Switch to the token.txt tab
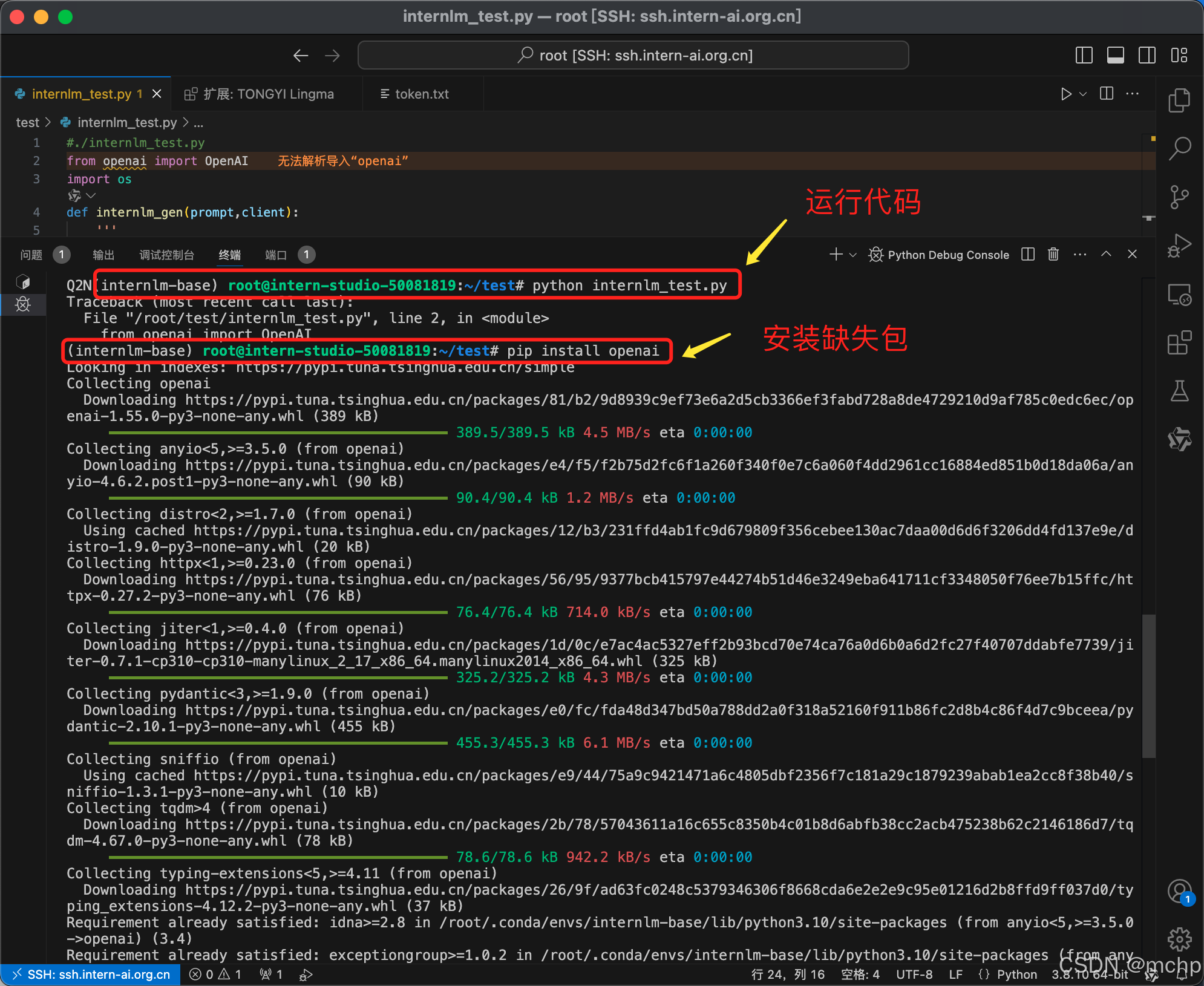This screenshot has height=986, width=1204. [421, 94]
